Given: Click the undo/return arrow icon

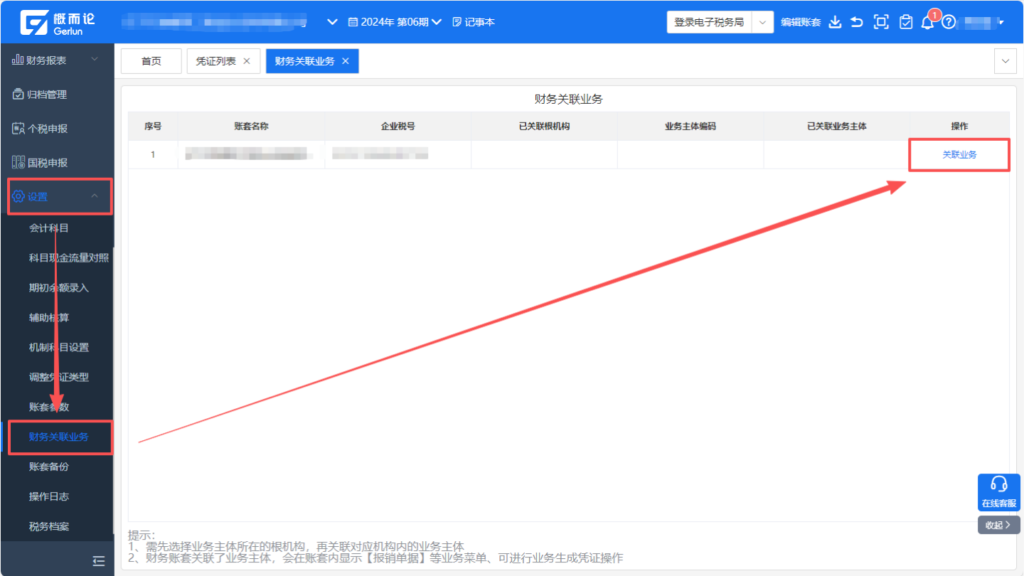Looking at the screenshot, I should (857, 22).
